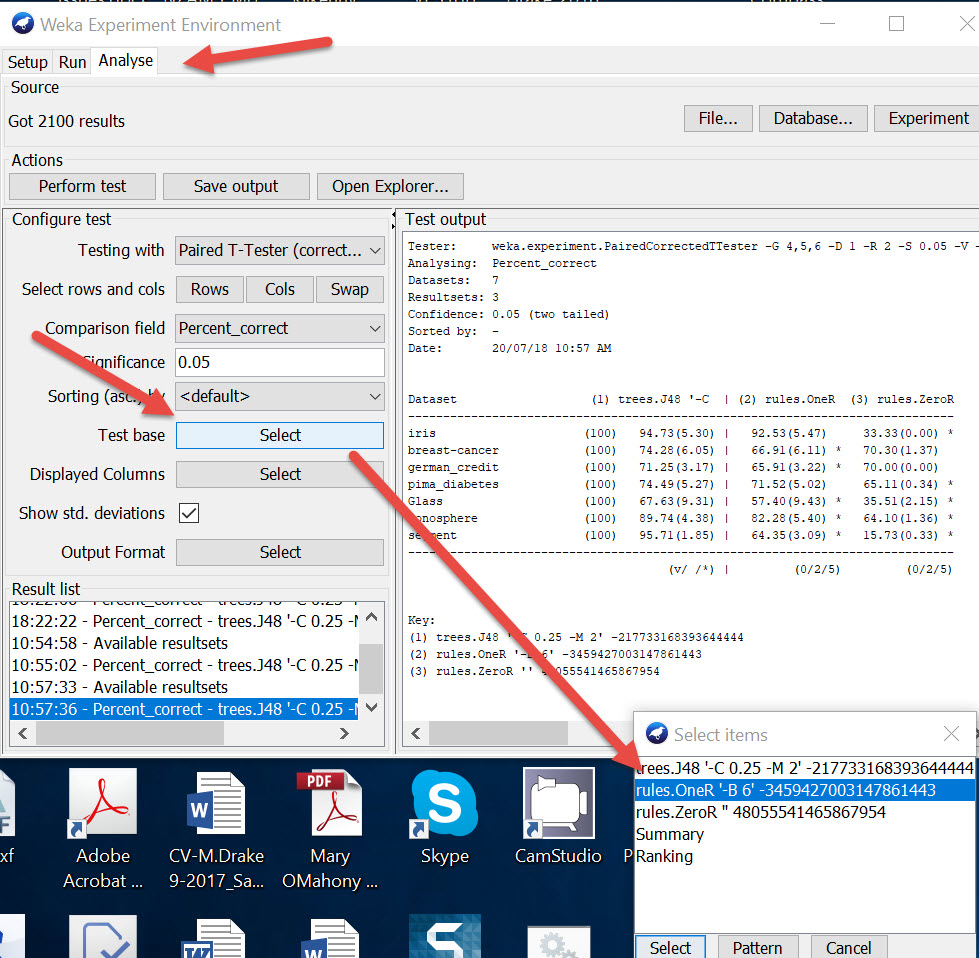Choose rules.ZeroR in Select items list
The width and height of the screenshot is (979, 958).
coord(760,812)
